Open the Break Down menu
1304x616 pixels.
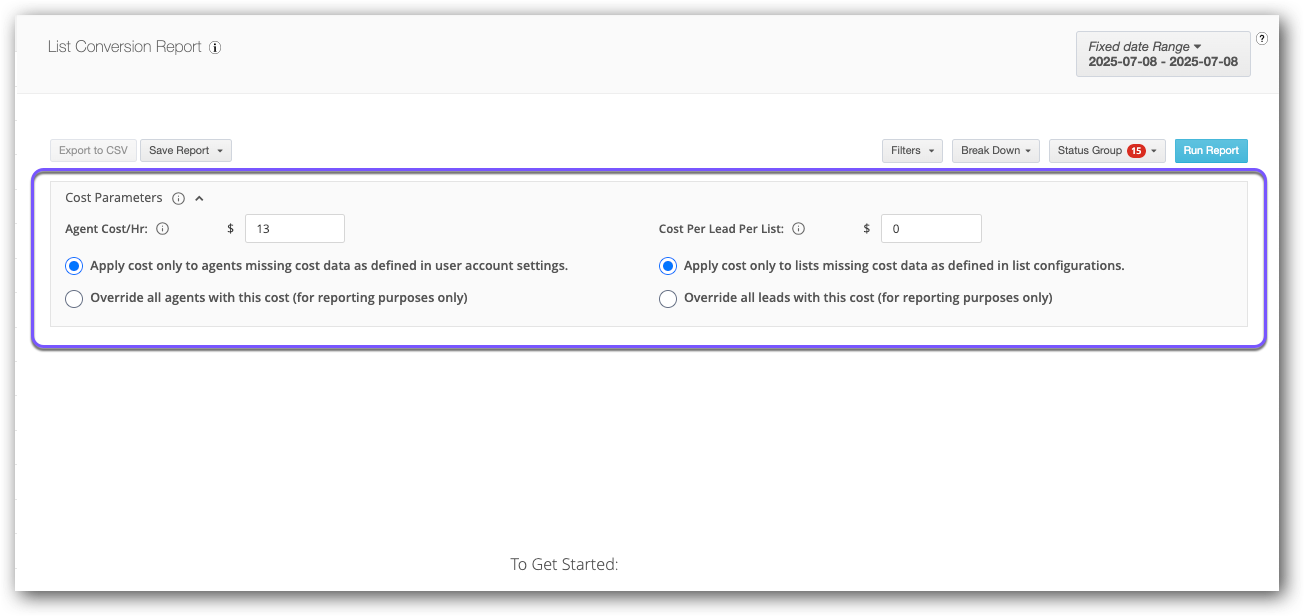[x=995, y=151]
